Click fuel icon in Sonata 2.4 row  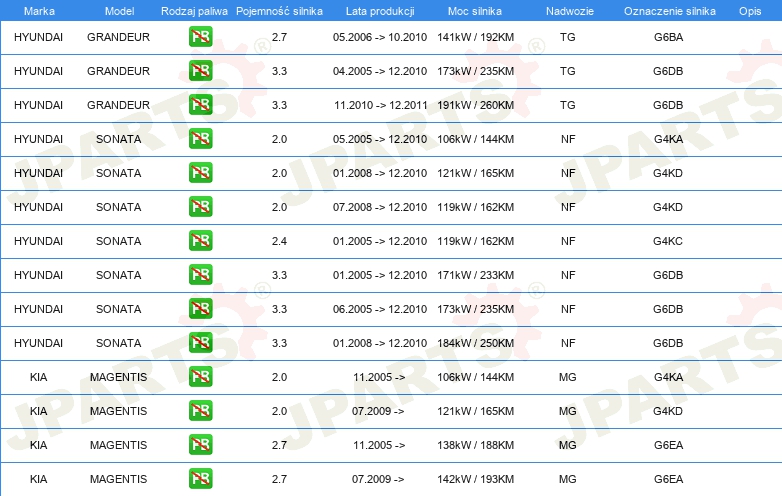[x=200, y=241]
